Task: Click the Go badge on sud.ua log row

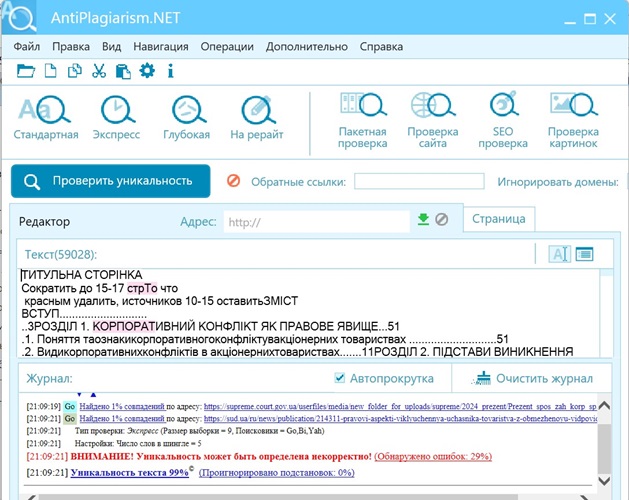Action: (70, 419)
